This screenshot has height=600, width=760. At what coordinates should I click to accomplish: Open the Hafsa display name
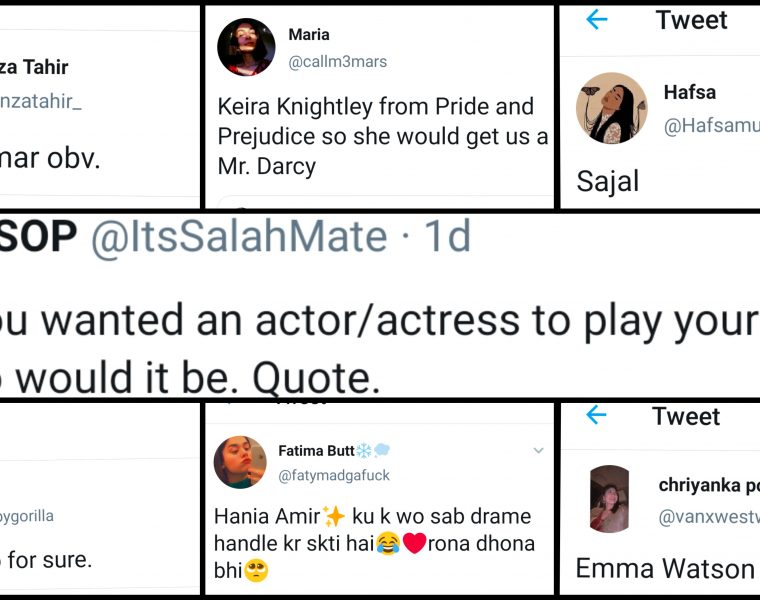[690, 92]
